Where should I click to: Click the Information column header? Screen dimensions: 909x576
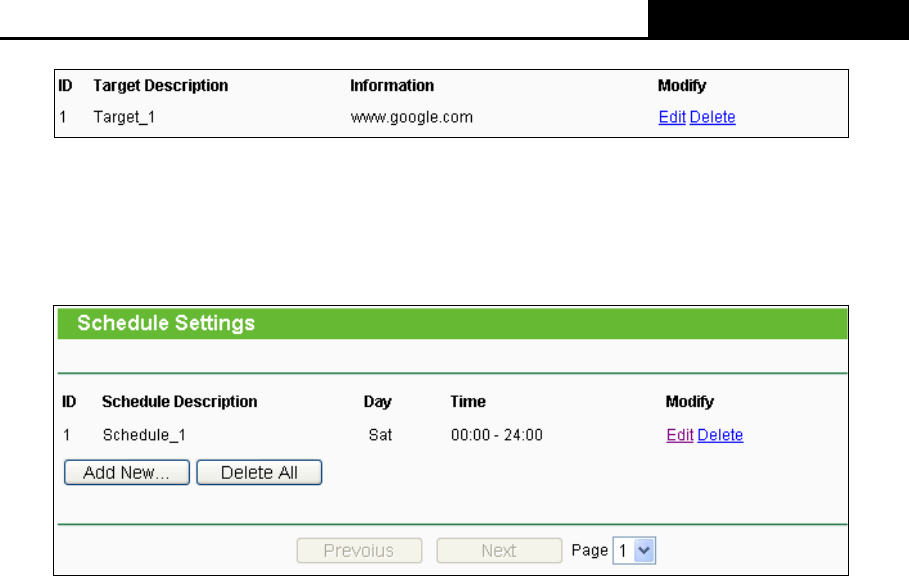point(392,85)
